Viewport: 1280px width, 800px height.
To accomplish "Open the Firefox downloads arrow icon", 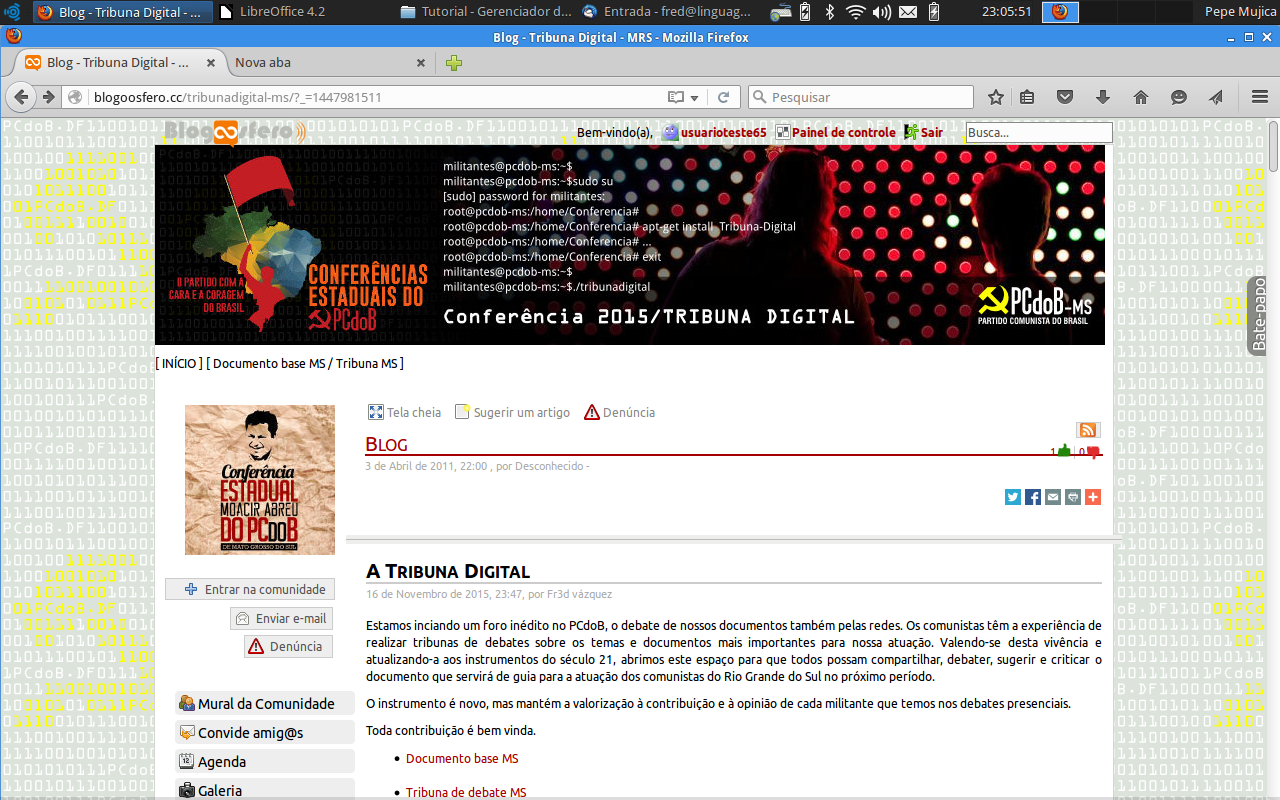I will [1103, 97].
